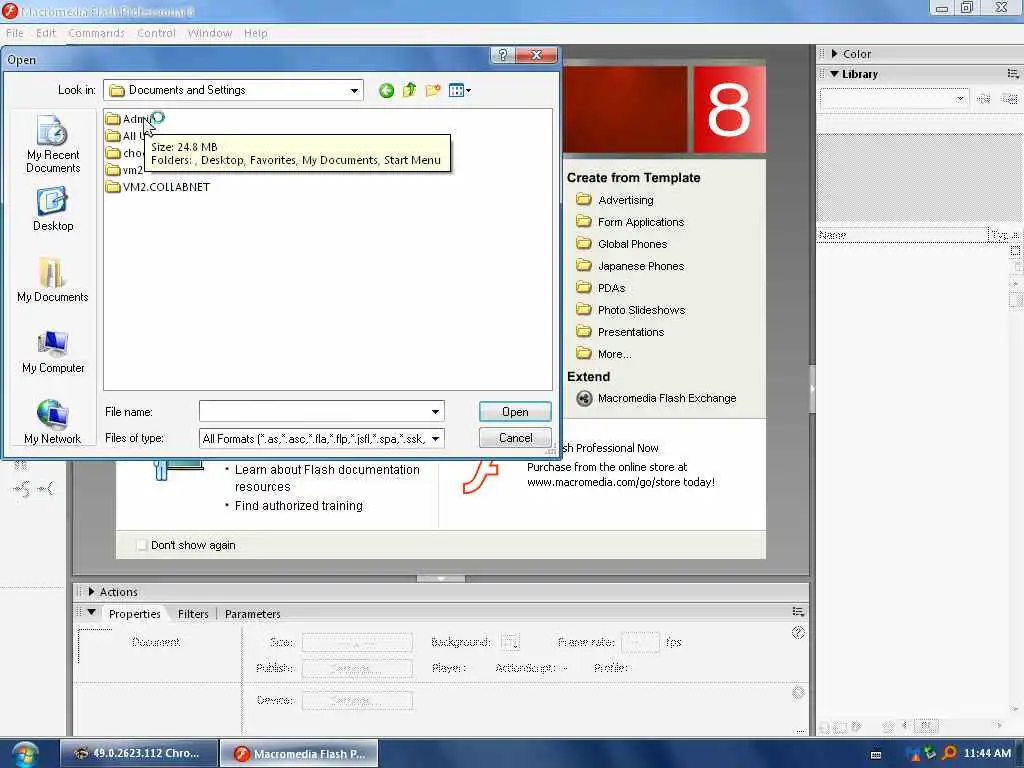The image size is (1024, 768).
Task: Click the Frame rate field
Action: 640,642
